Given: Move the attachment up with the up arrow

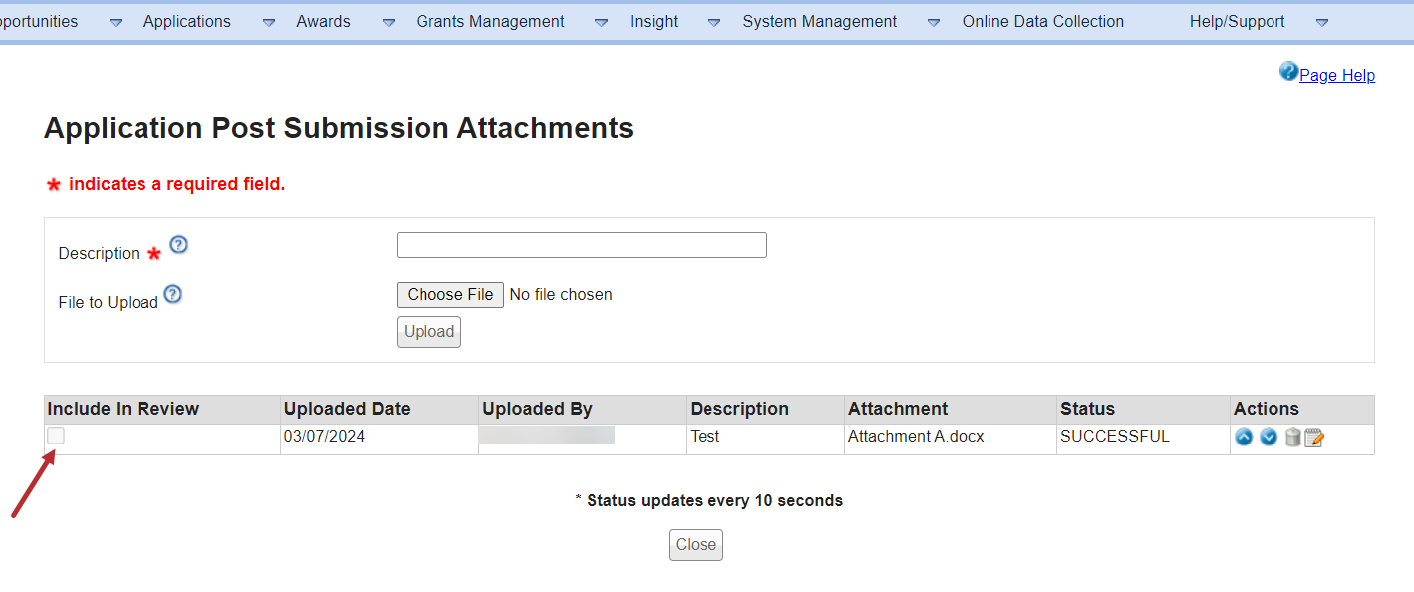Looking at the screenshot, I should 1244,437.
